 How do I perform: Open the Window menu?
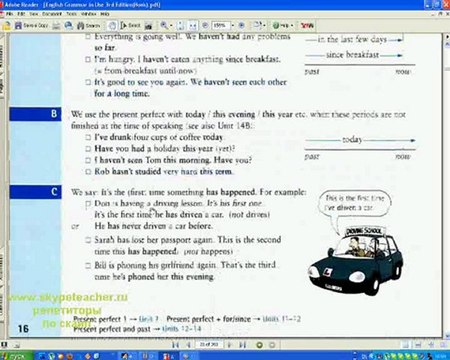pyautogui.click(x=89, y=14)
